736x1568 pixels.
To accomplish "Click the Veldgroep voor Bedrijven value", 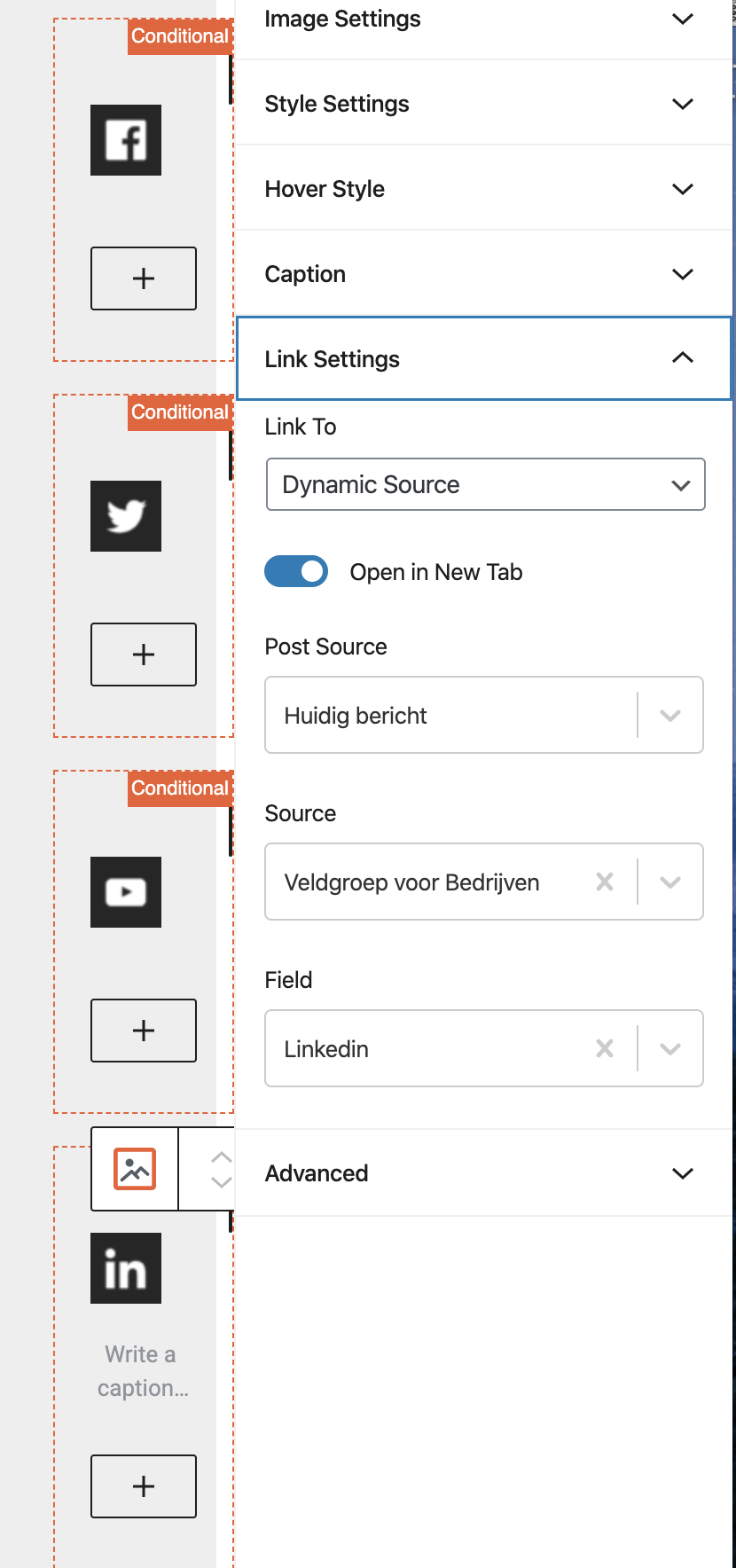I will point(411,882).
